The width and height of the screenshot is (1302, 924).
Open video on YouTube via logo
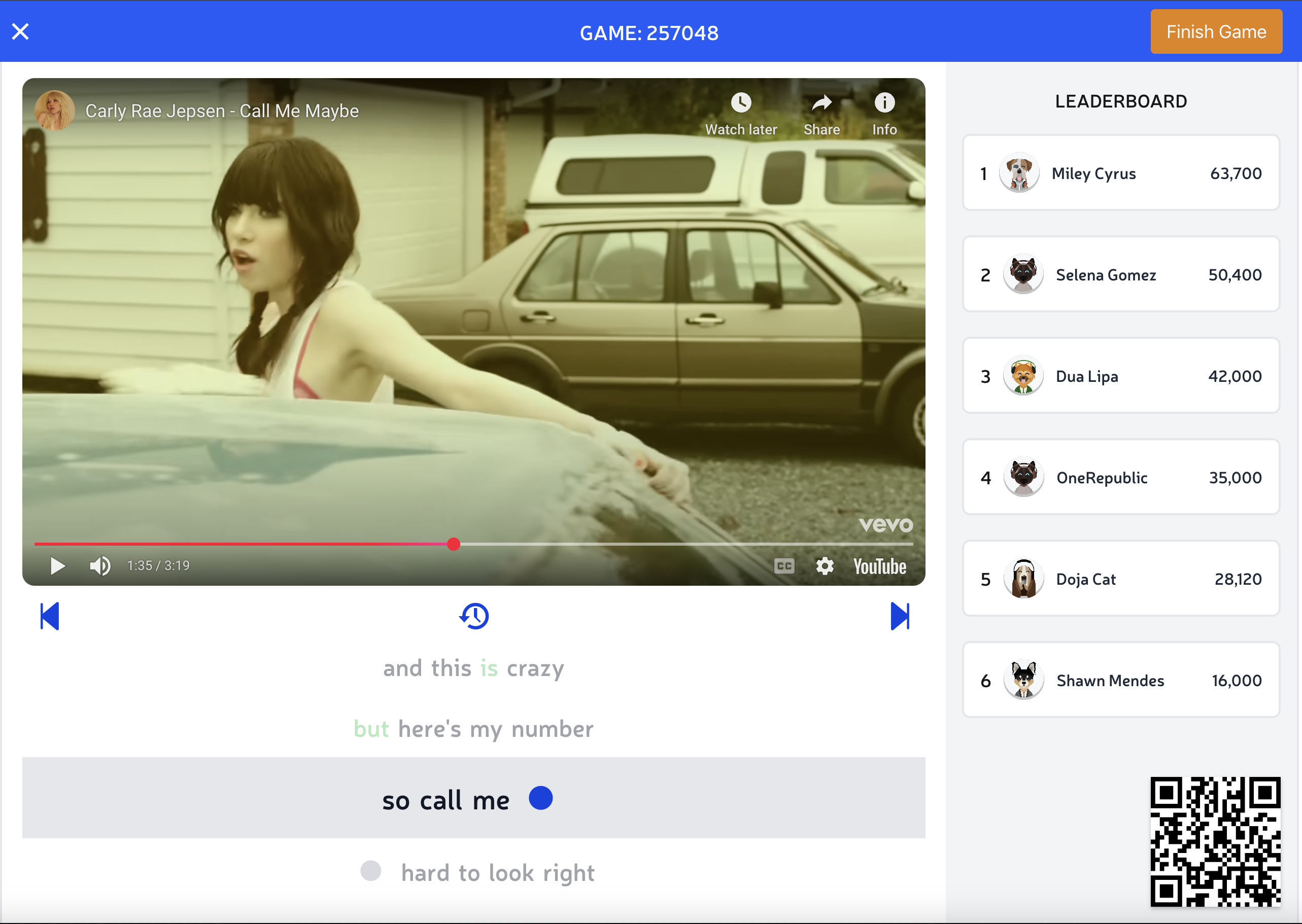point(879,566)
